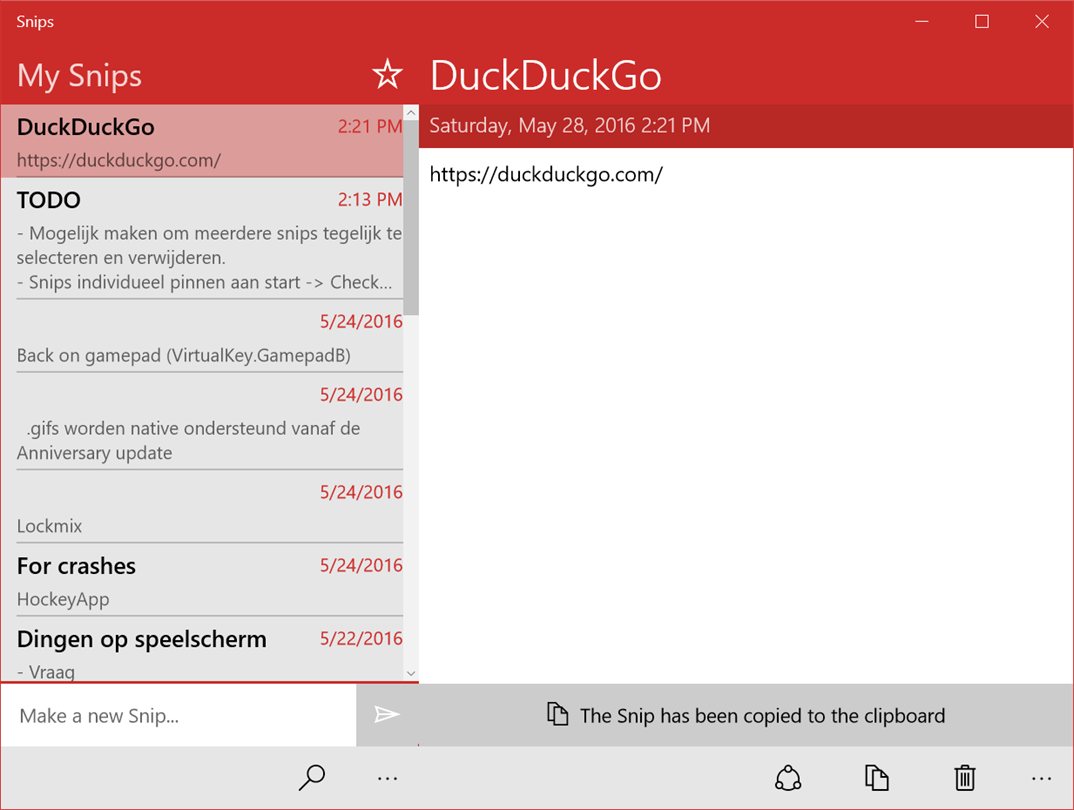Click the https://duckduckgo.com/ snip content text

click(546, 175)
